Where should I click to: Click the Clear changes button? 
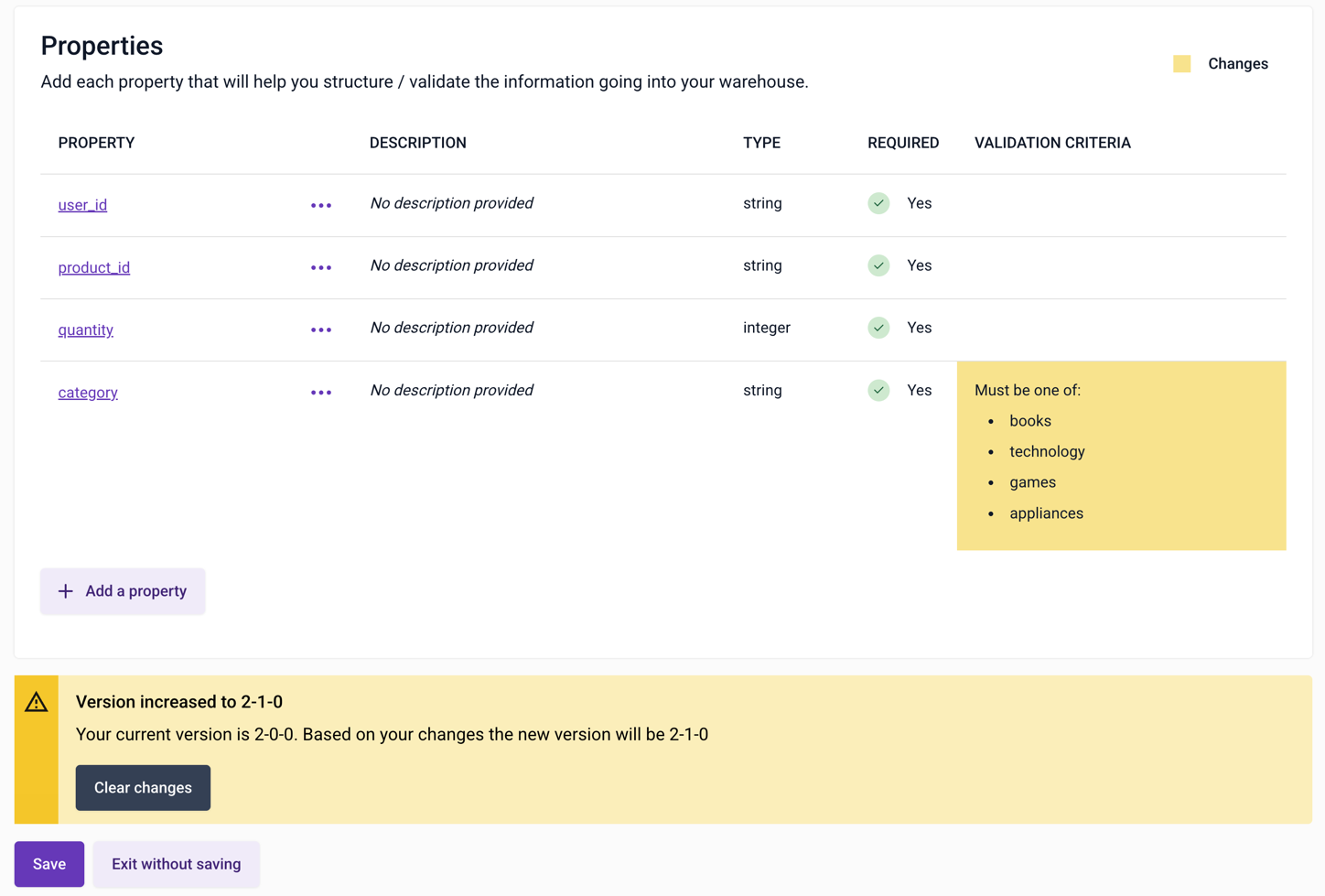(143, 788)
